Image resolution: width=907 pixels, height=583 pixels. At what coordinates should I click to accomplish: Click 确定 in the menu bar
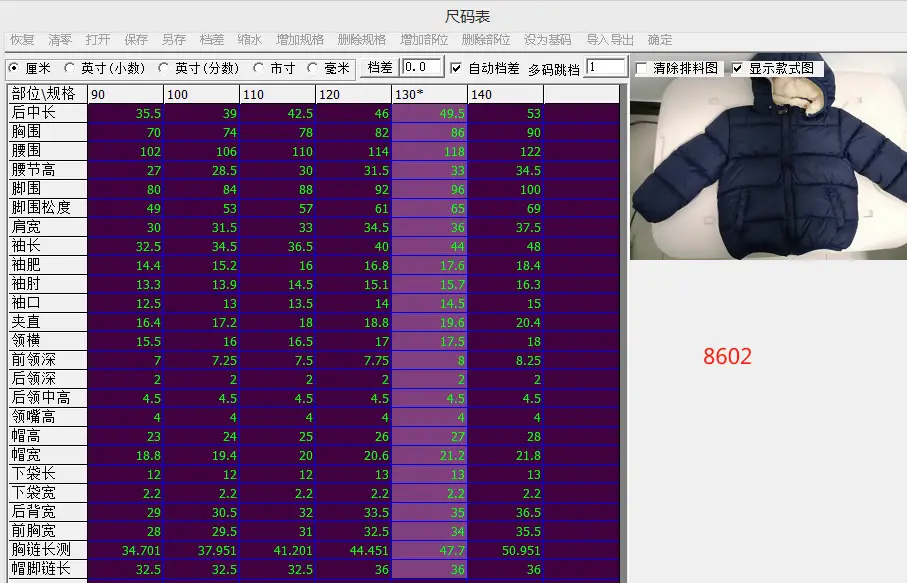[659, 40]
